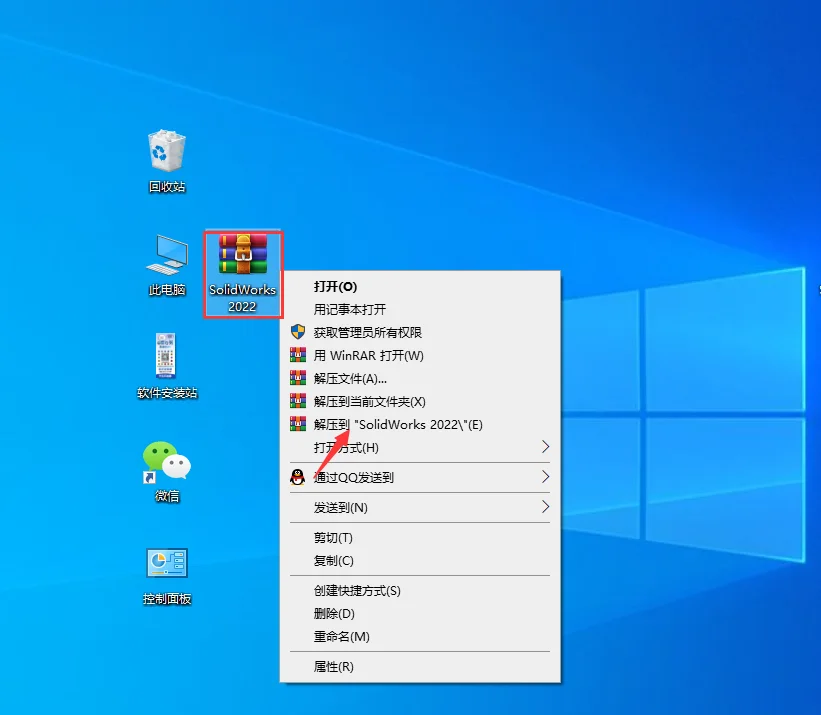
Task: Choose 打开(O) from the context menu
Action: (x=420, y=286)
